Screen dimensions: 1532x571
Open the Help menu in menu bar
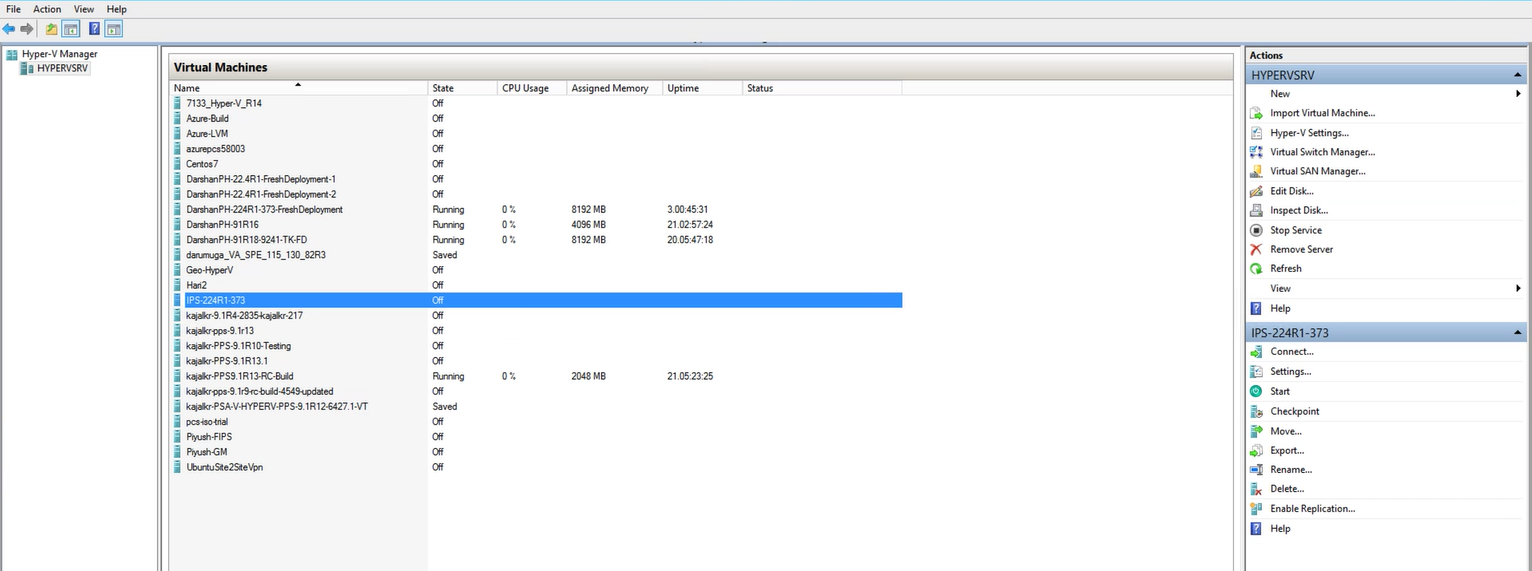(x=117, y=9)
